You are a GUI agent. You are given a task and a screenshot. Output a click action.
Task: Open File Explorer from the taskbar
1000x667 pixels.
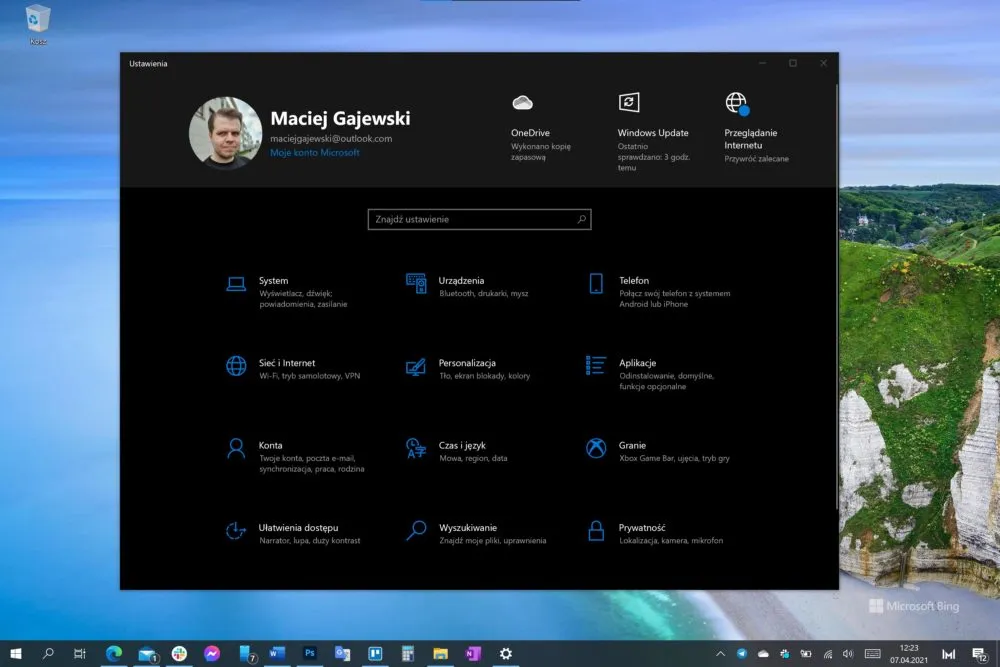pyautogui.click(x=440, y=654)
